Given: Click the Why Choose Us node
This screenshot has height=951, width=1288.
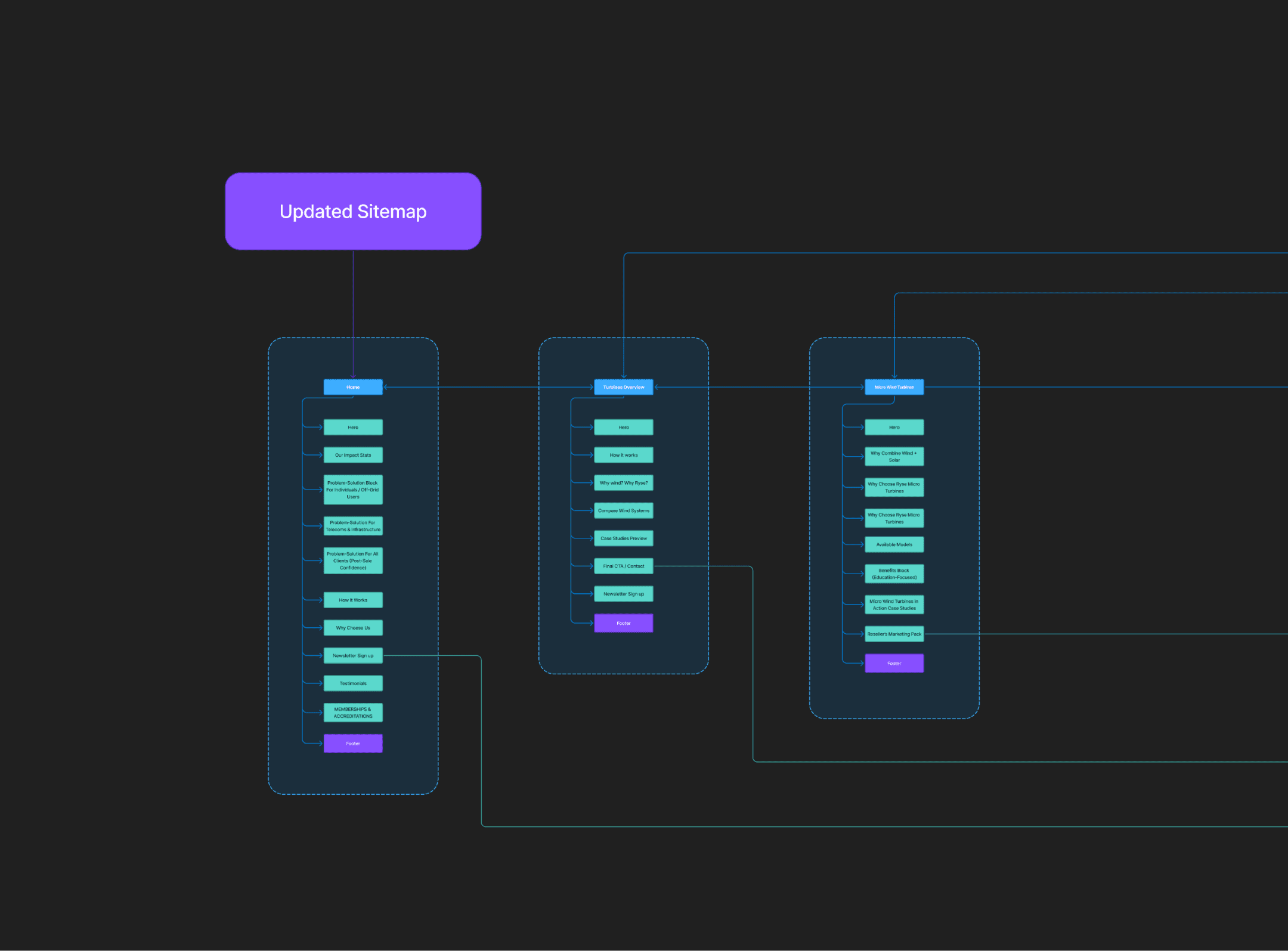Looking at the screenshot, I should point(353,628).
